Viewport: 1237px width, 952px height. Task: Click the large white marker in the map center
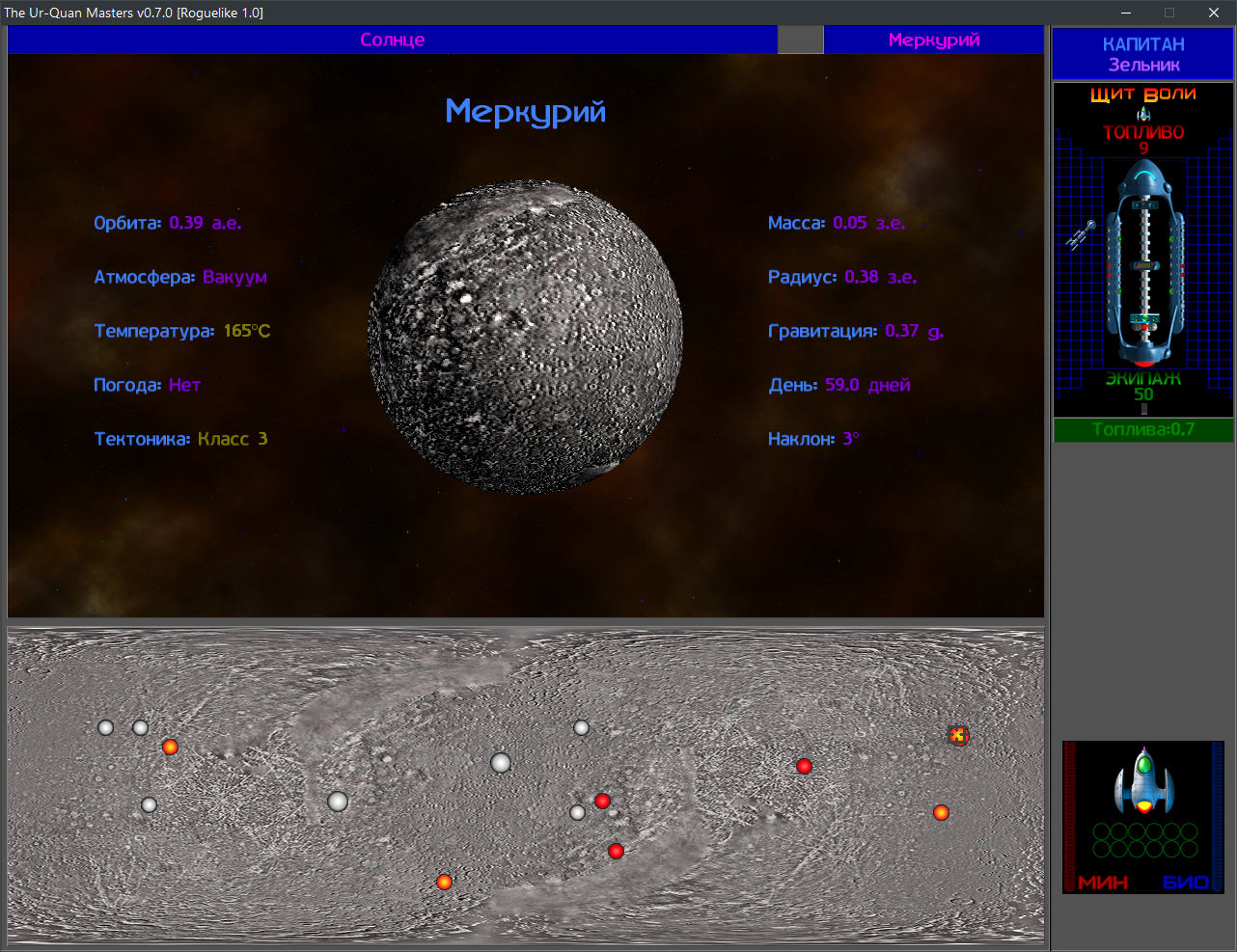pyautogui.click(x=501, y=763)
